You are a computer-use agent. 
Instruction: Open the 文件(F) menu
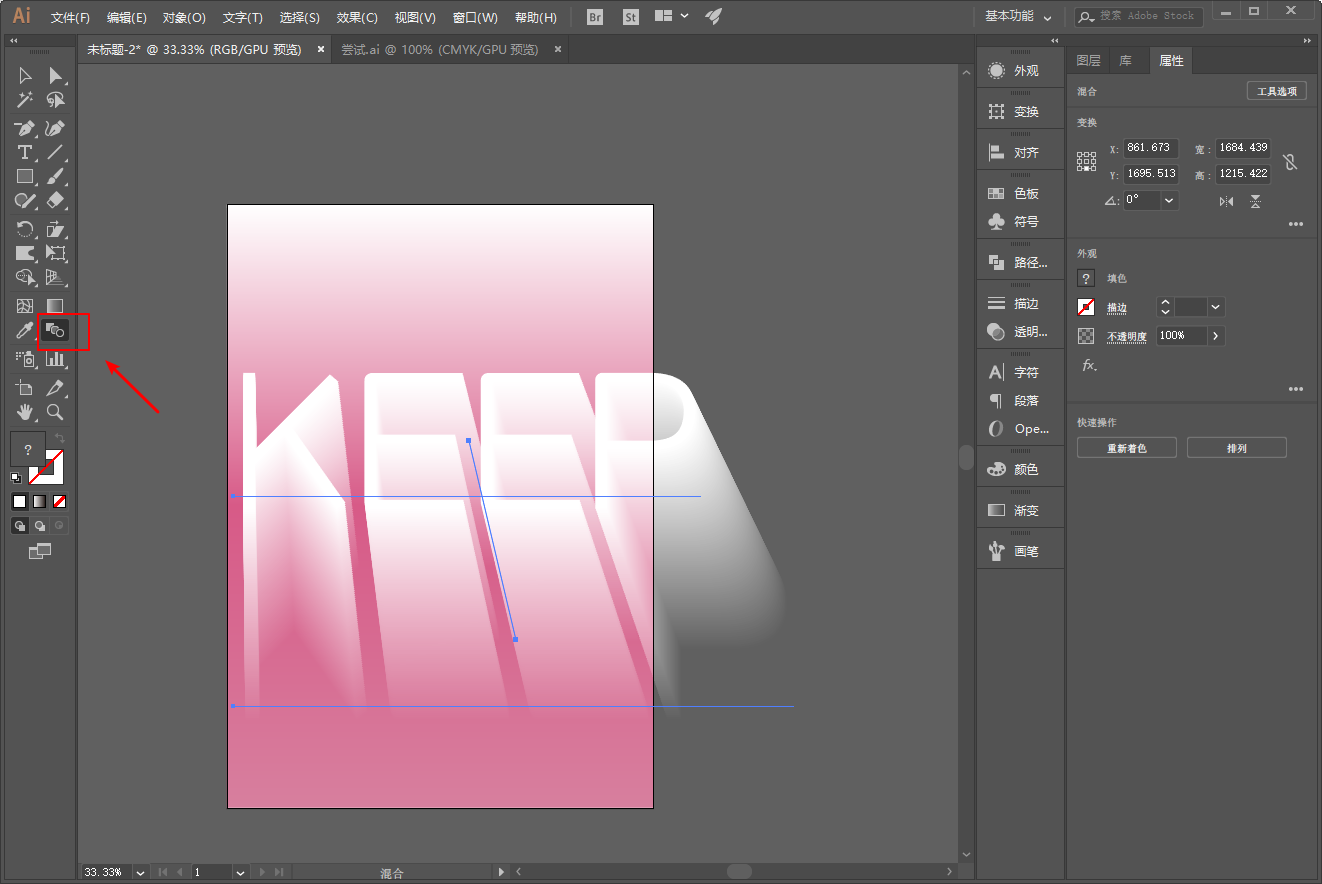coord(70,18)
